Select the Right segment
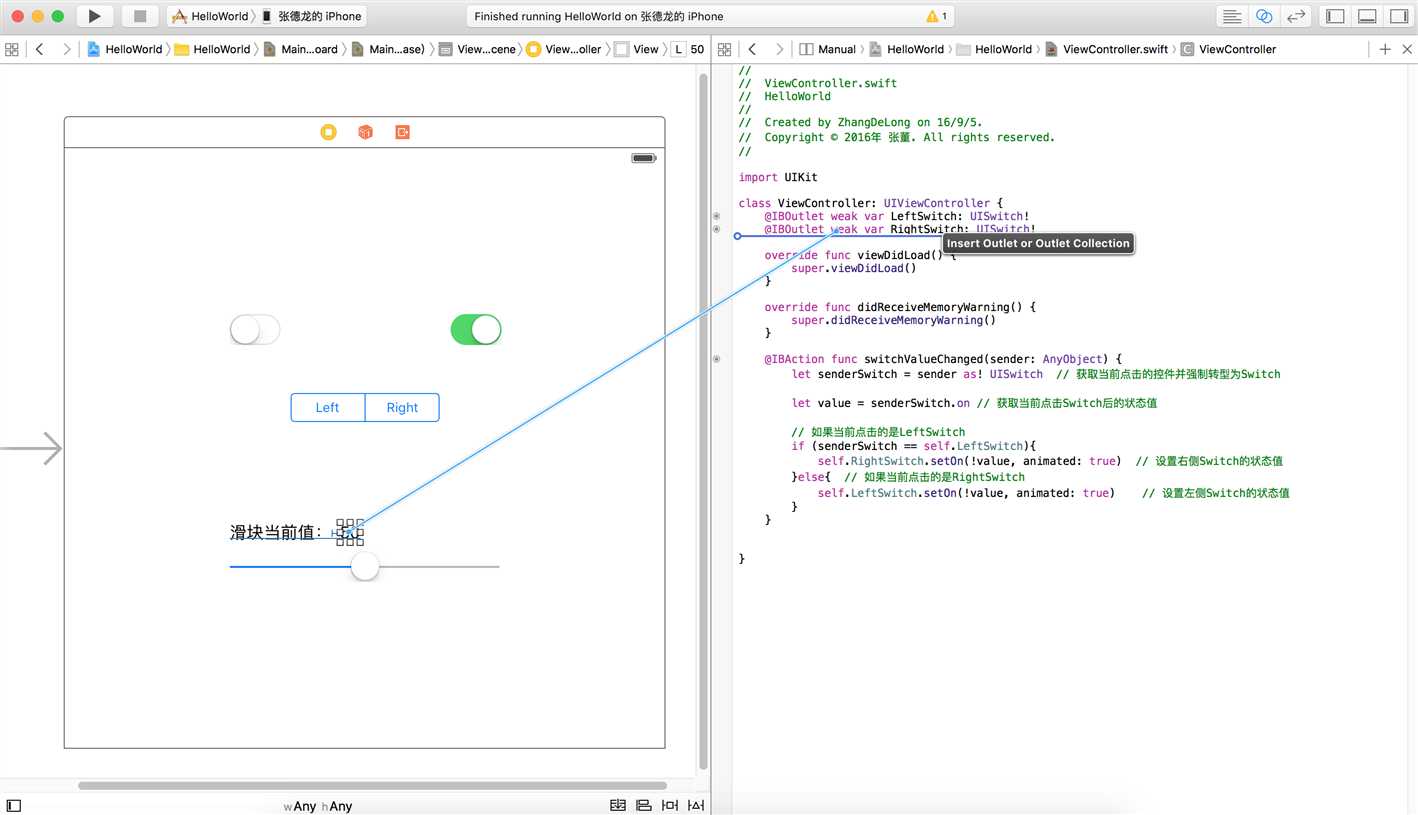The height and width of the screenshot is (815, 1418). tap(402, 407)
